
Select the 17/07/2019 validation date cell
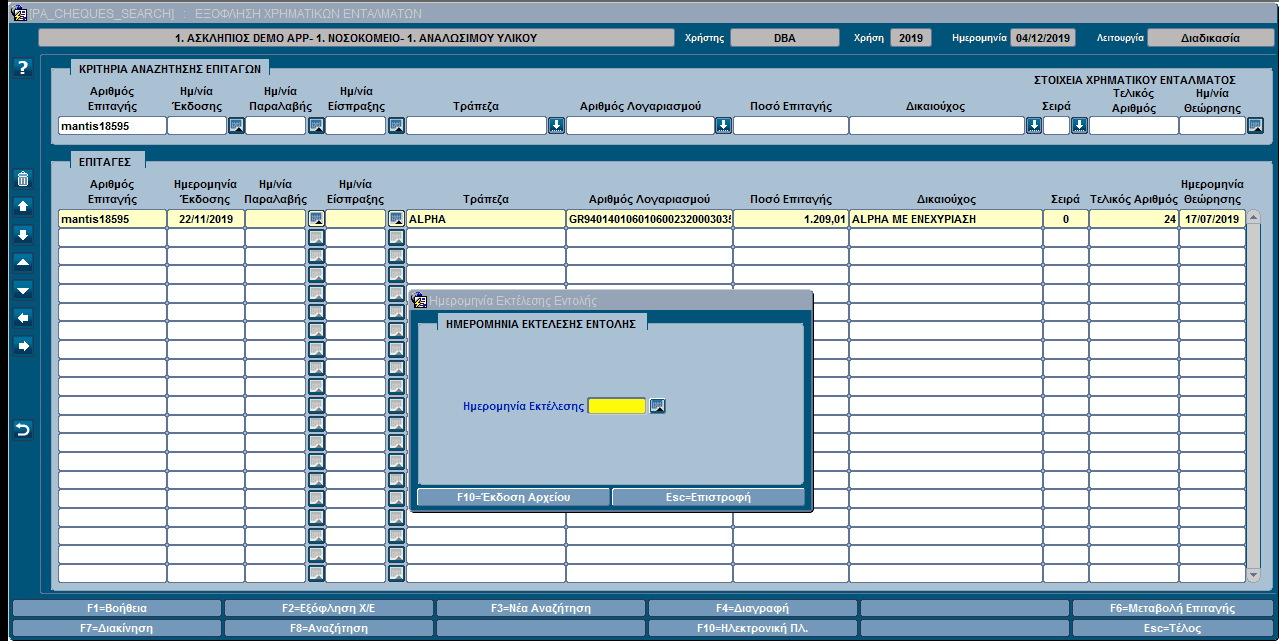(x=1212, y=219)
